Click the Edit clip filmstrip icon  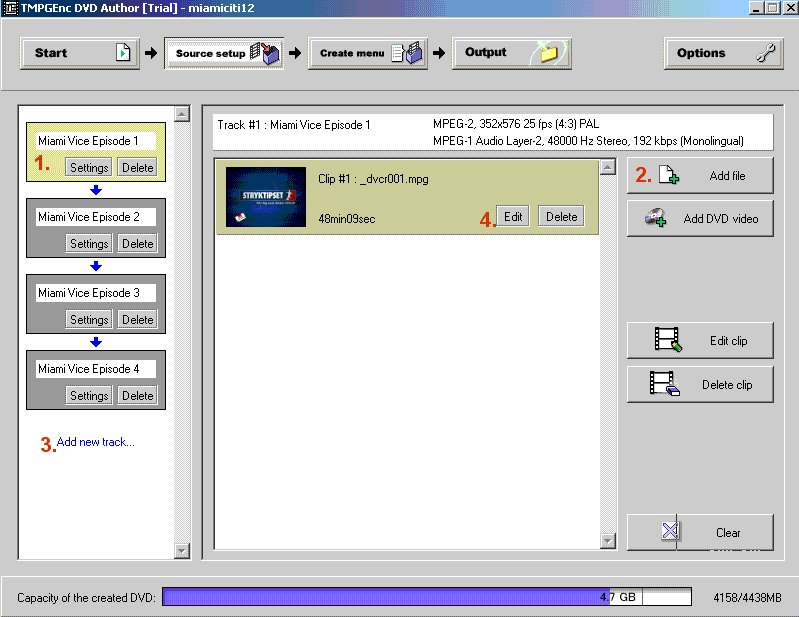(x=668, y=339)
